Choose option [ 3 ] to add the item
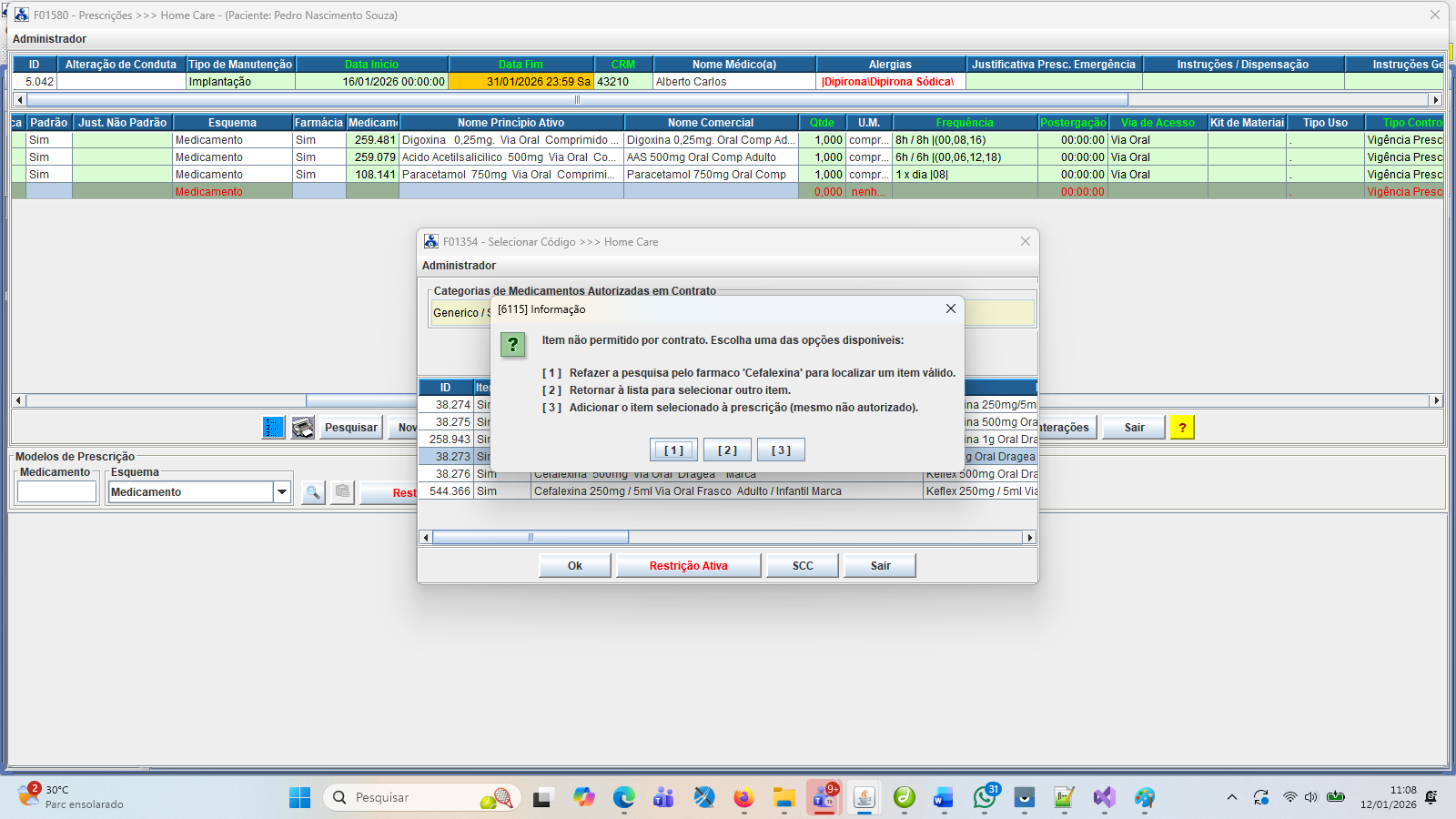This screenshot has width=1456, height=819. click(781, 450)
